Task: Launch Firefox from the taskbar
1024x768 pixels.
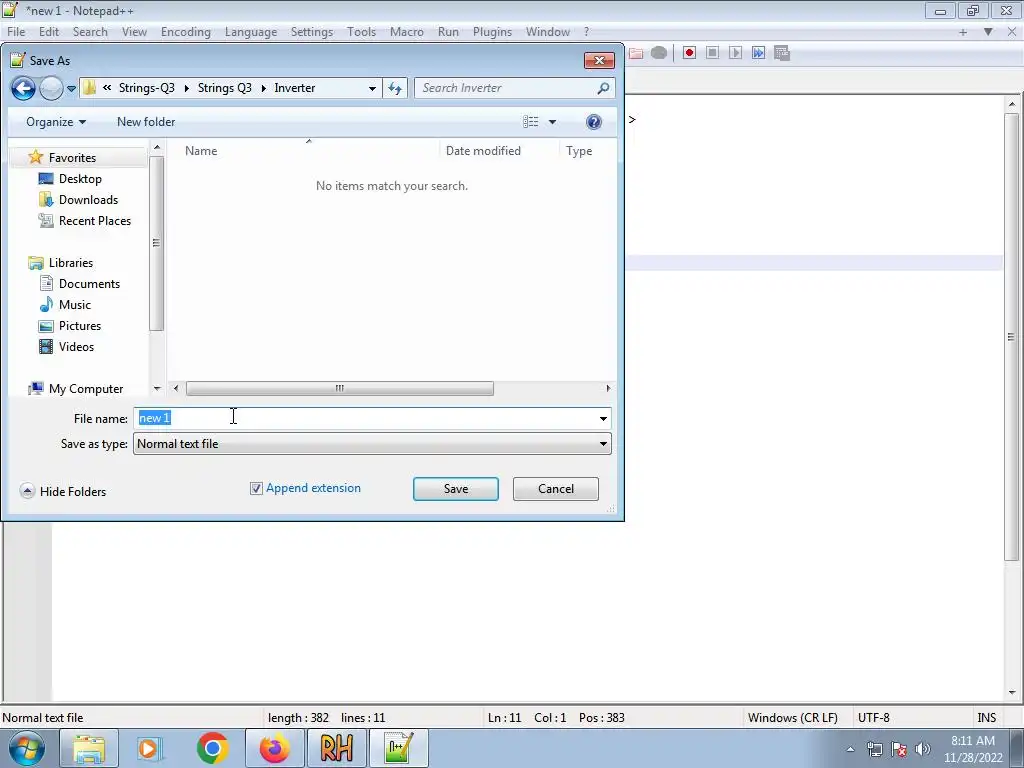Action: tap(274, 748)
